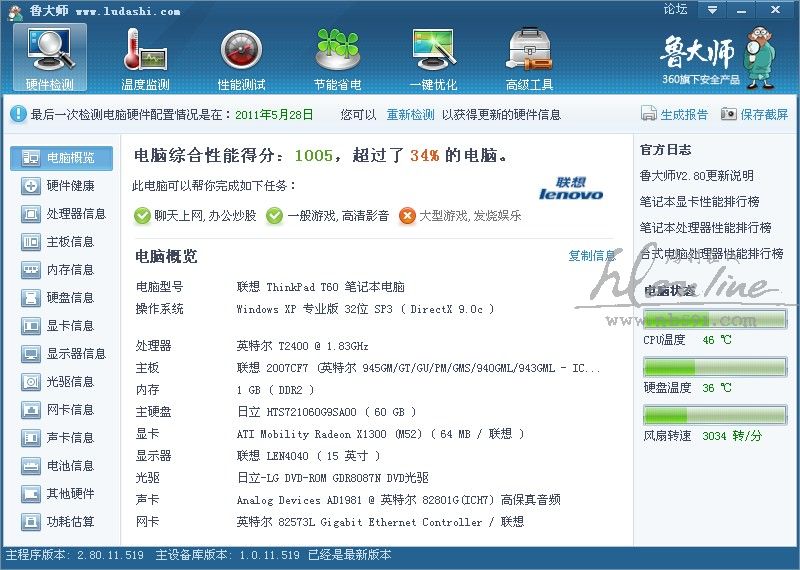Click 主程序版本 2.80.11.519 in status bar
The width and height of the screenshot is (800, 570).
[74, 555]
